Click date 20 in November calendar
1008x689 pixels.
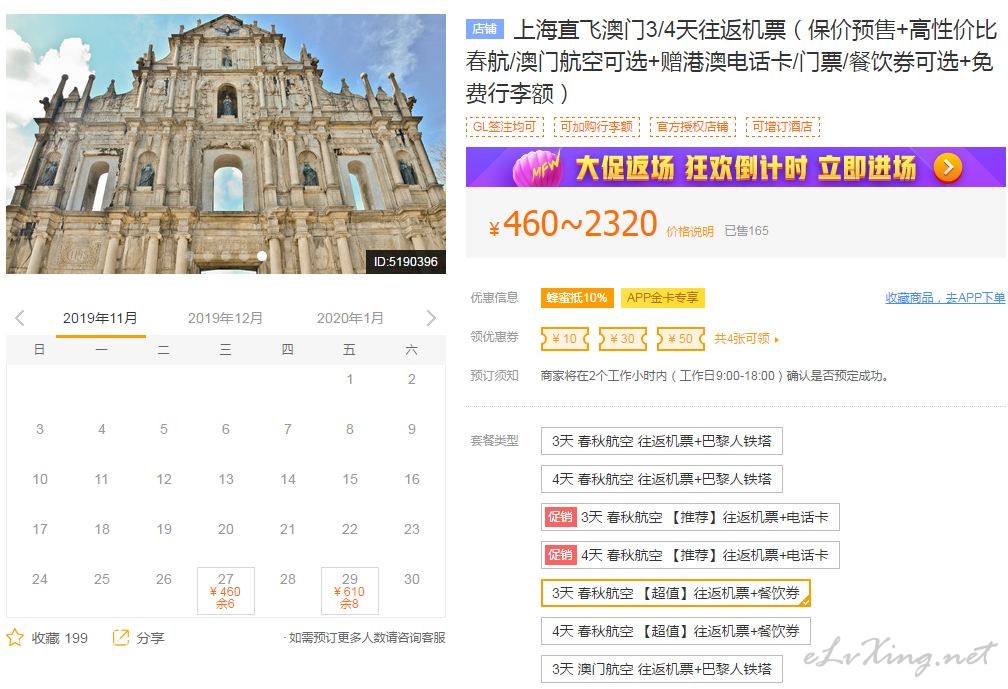click(x=226, y=529)
